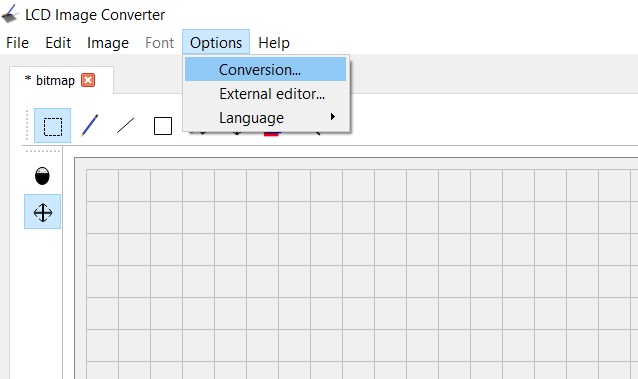This screenshot has height=379, width=638.
Task: Expand the Language submenu
Action: point(265,118)
